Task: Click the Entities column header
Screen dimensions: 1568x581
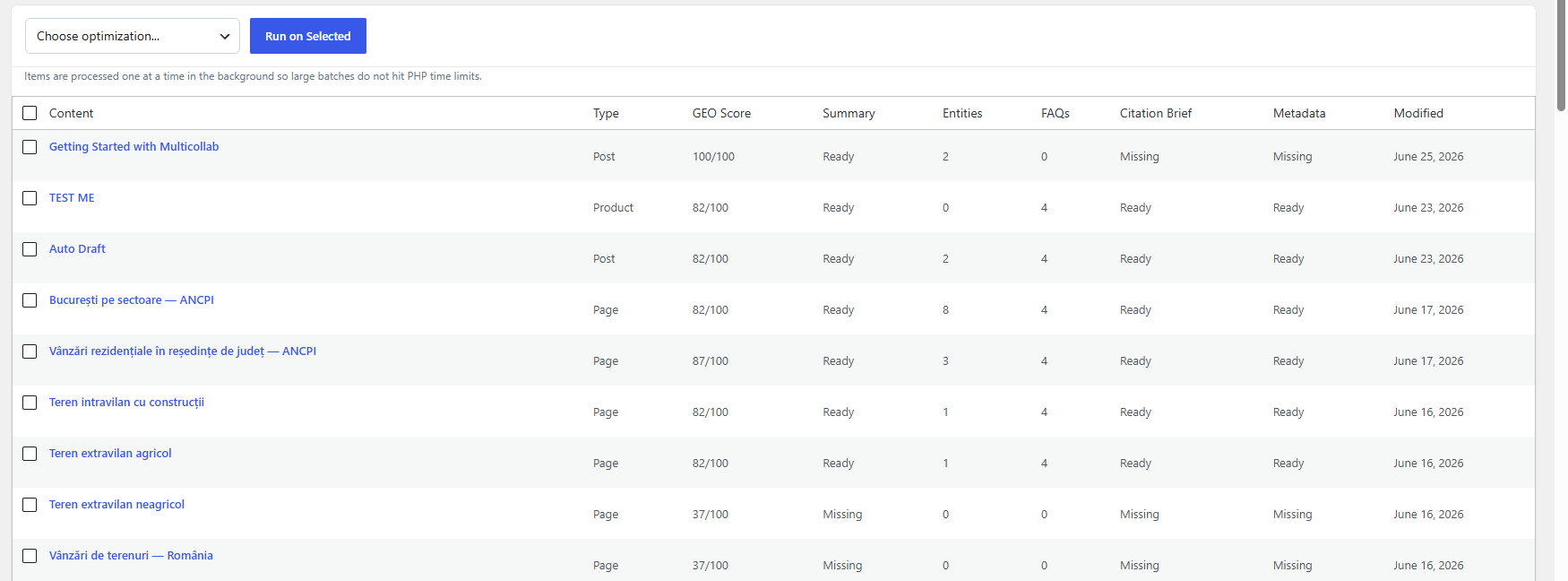Action: pyautogui.click(x=962, y=113)
